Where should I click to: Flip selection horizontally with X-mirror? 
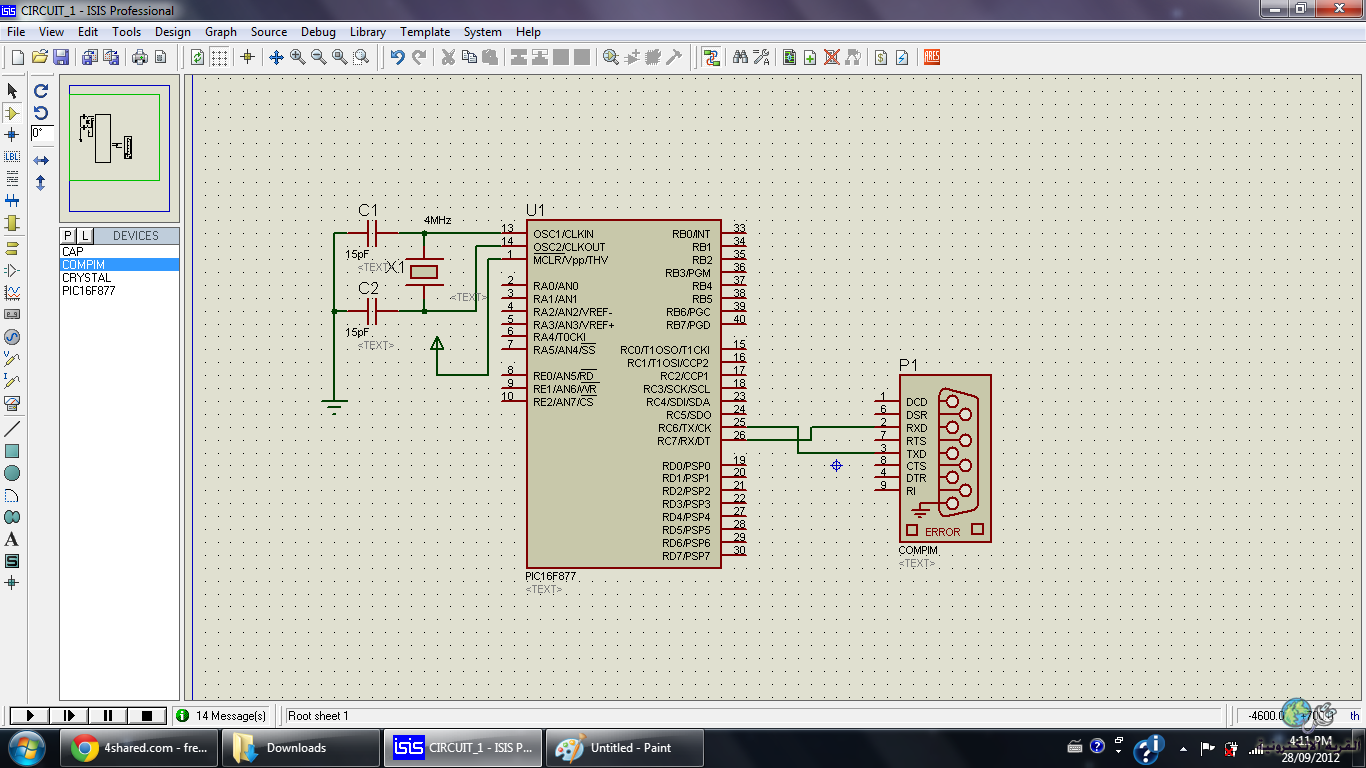pos(41,160)
